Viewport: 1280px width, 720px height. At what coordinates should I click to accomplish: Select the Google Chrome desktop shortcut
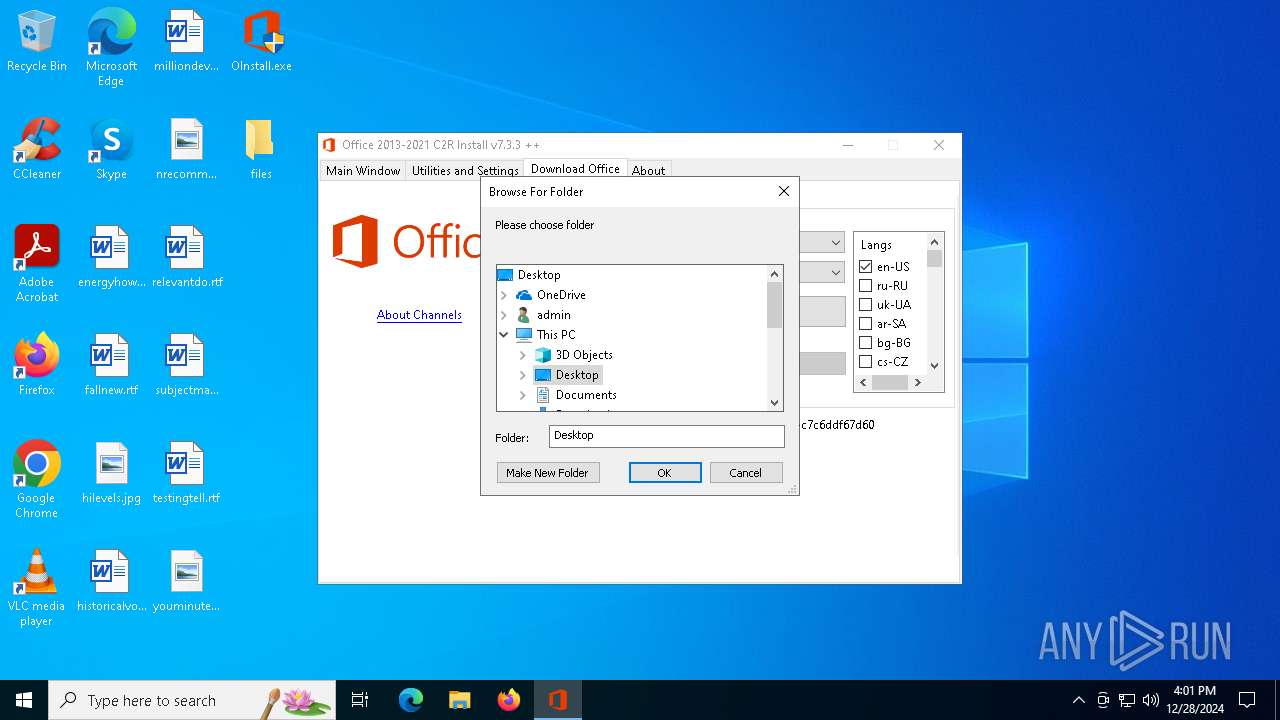point(37,480)
